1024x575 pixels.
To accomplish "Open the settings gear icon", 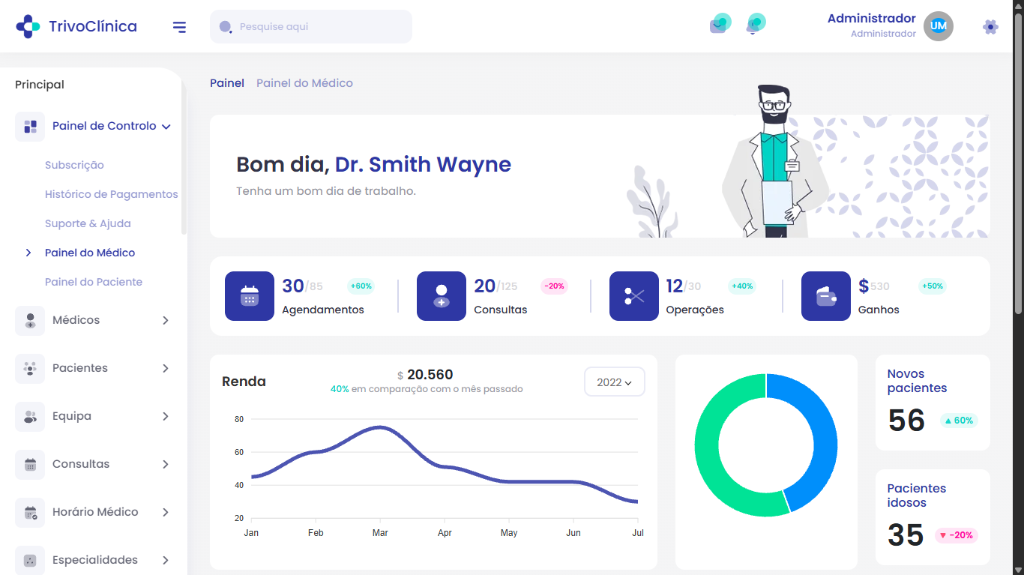I will (x=990, y=27).
